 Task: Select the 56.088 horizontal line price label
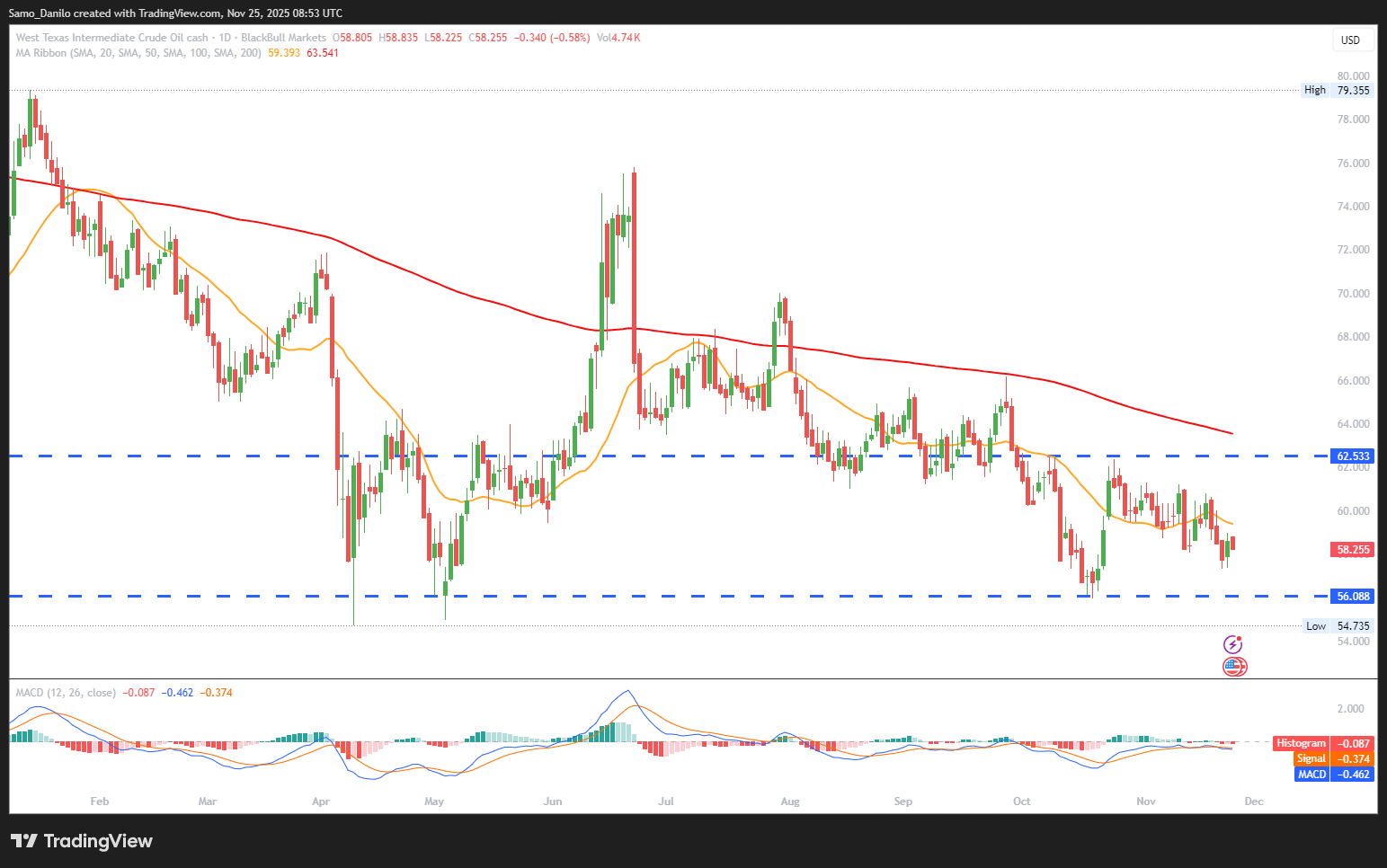pos(1353,596)
